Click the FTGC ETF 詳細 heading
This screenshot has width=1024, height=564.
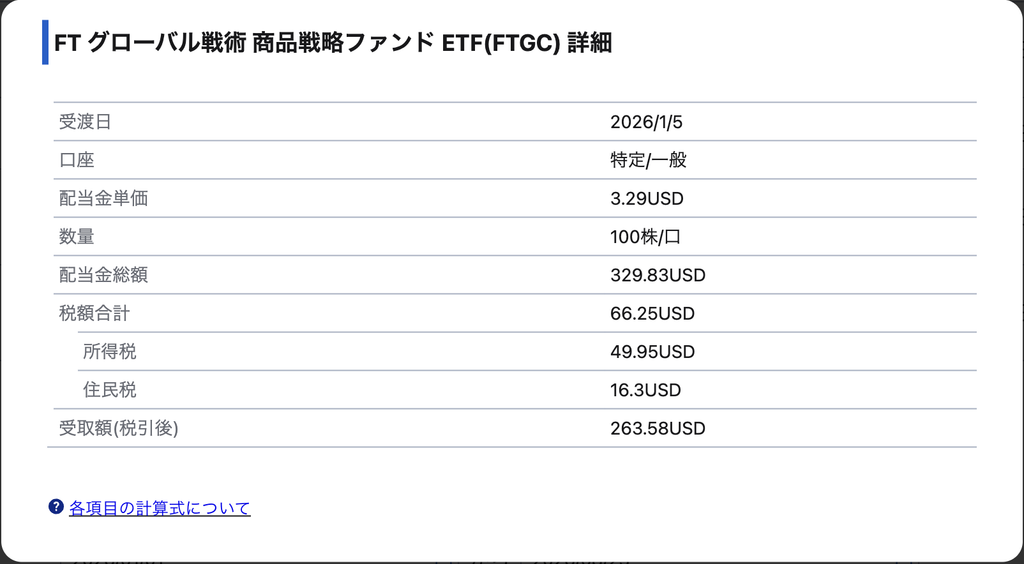pyautogui.click(x=332, y=43)
